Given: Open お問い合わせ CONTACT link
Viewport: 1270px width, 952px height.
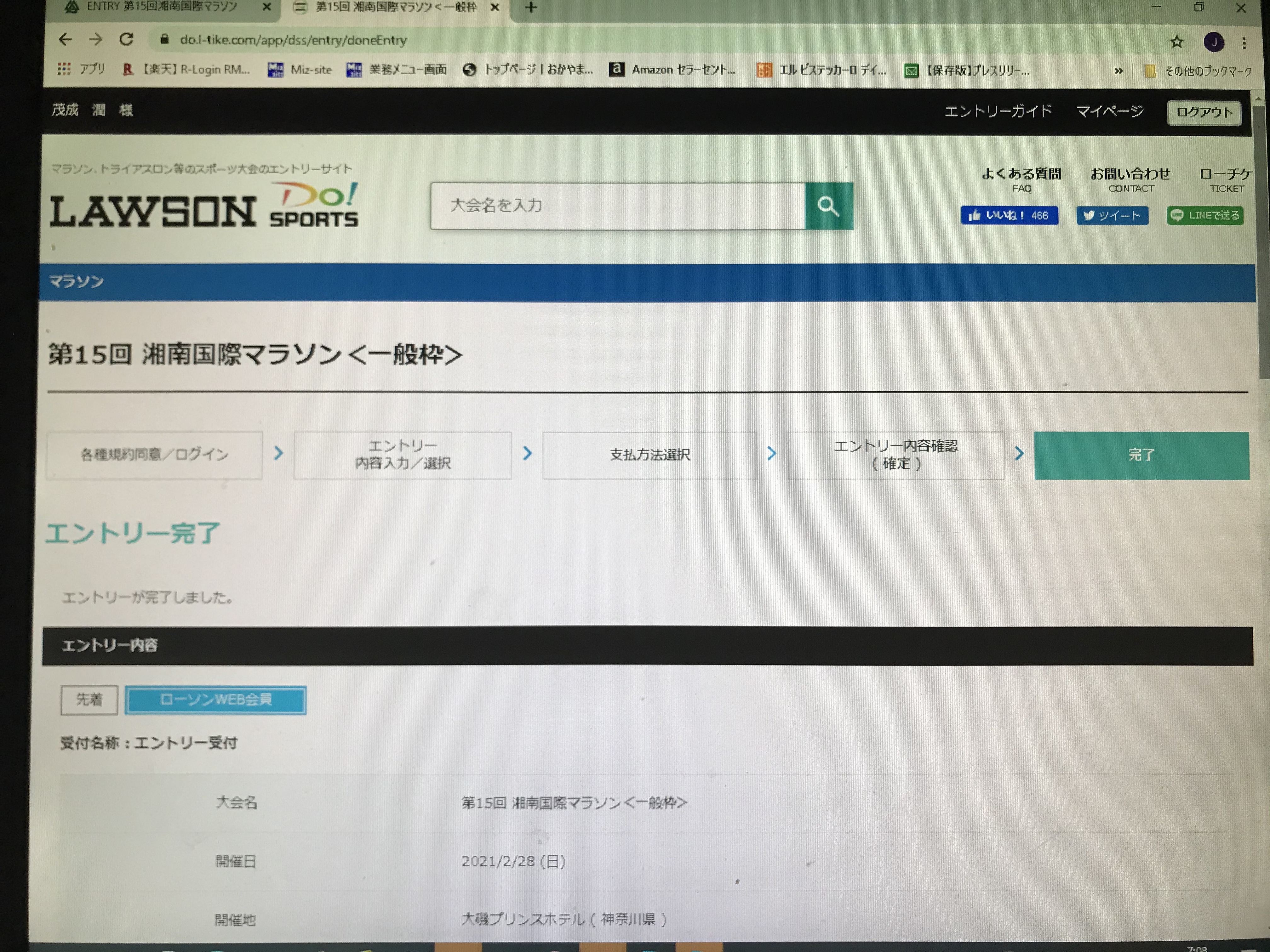Looking at the screenshot, I should pyautogui.click(x=1130, y=180).
